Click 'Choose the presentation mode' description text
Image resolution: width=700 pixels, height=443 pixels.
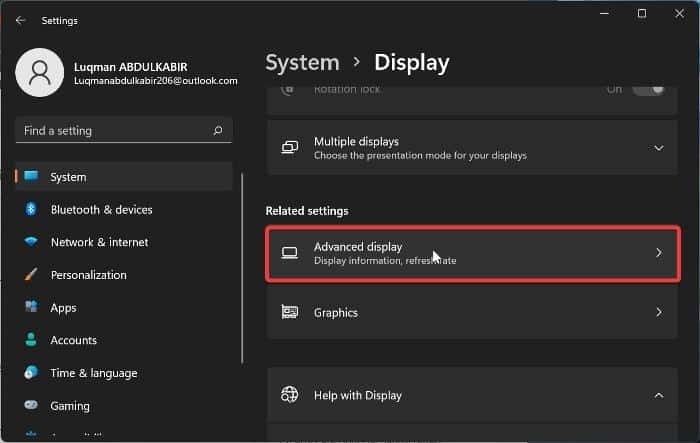(420, 155)
